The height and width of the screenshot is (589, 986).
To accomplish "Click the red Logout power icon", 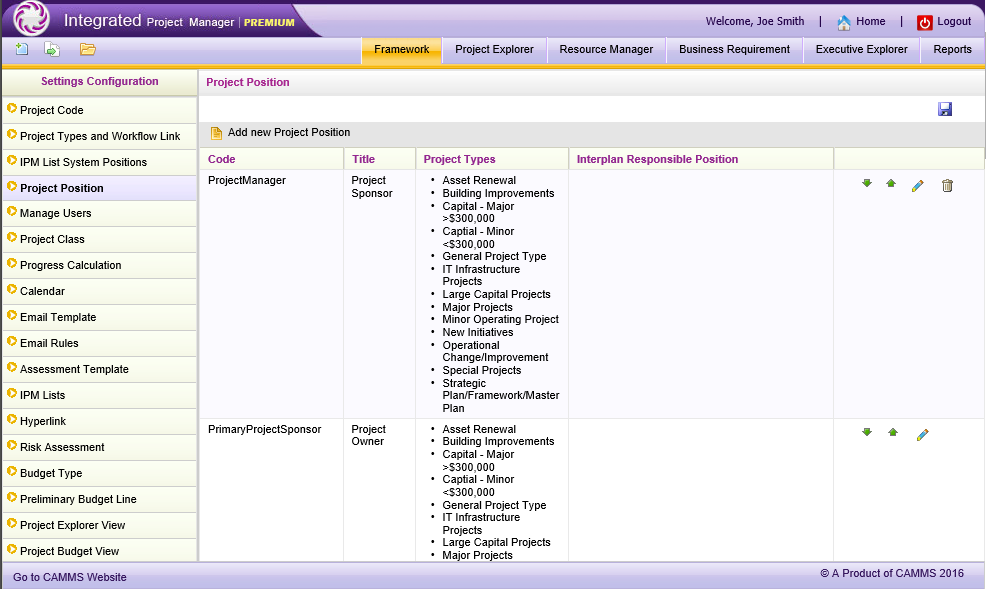I will (925, 21).
